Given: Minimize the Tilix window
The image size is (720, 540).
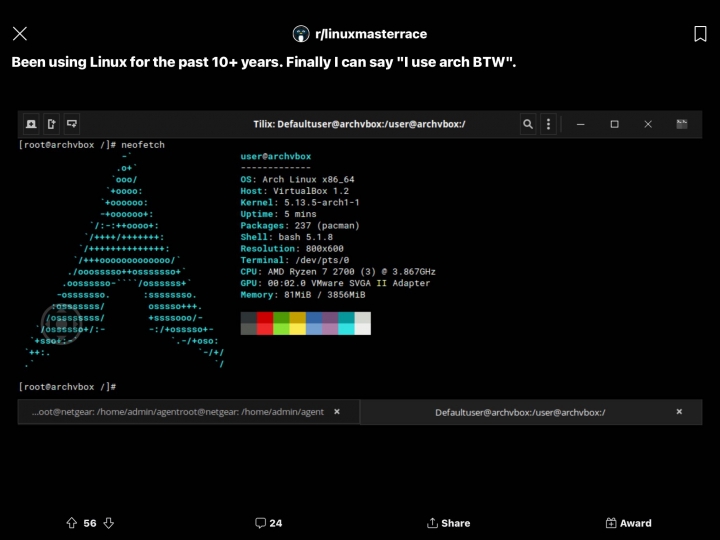Looking at the screenshot, I should coord(580,124).
